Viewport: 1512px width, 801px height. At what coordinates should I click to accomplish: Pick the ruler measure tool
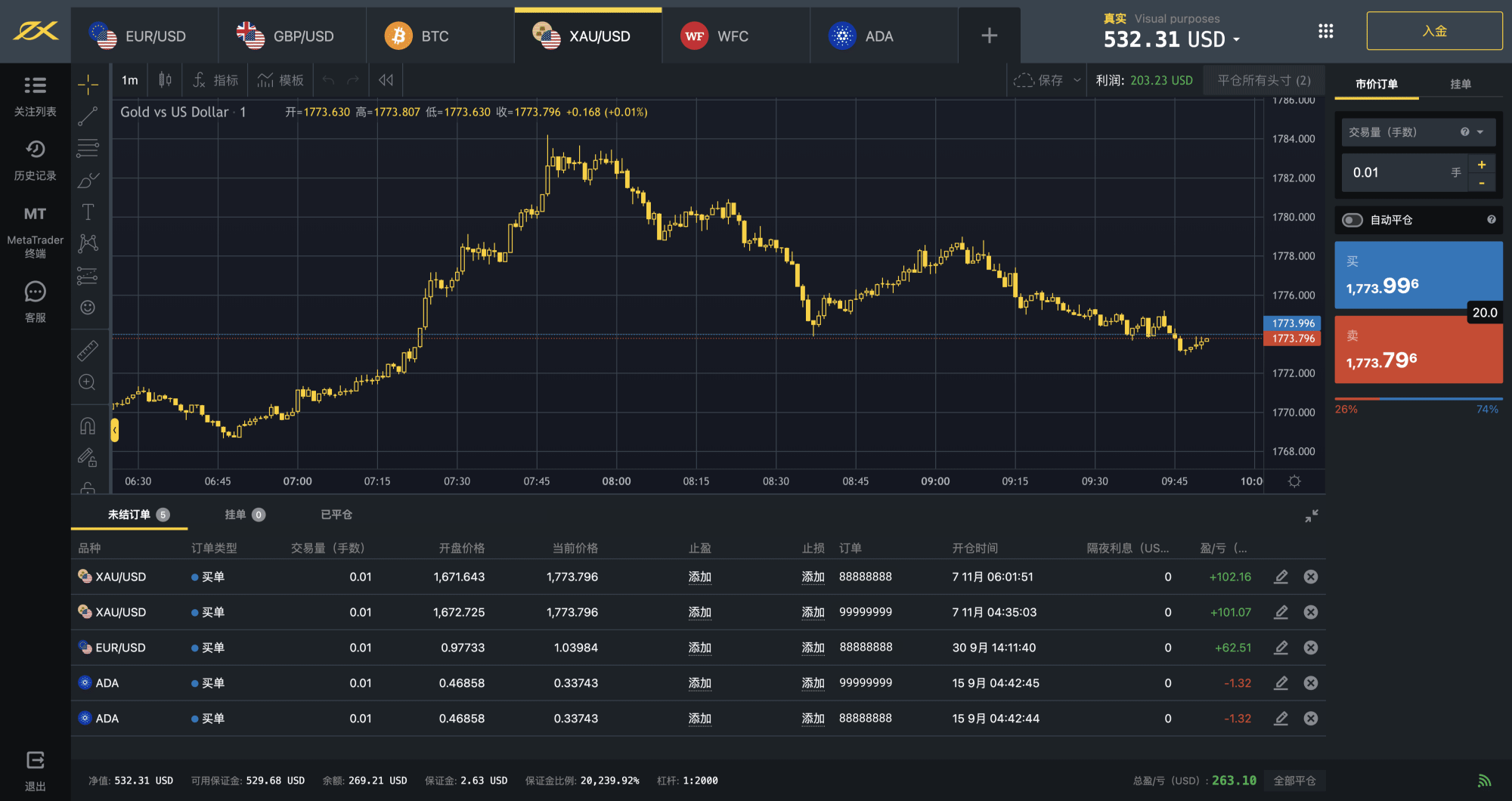tap(88, 351)
